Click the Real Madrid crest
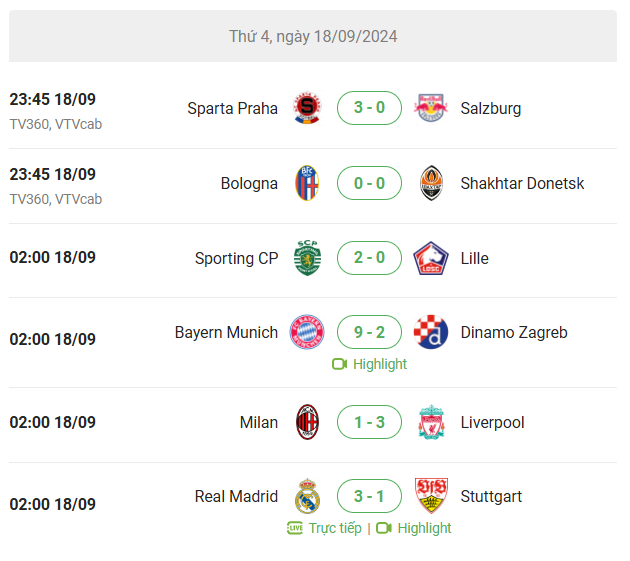Screen dimensions: 630x561 click(x=307, y=496)
